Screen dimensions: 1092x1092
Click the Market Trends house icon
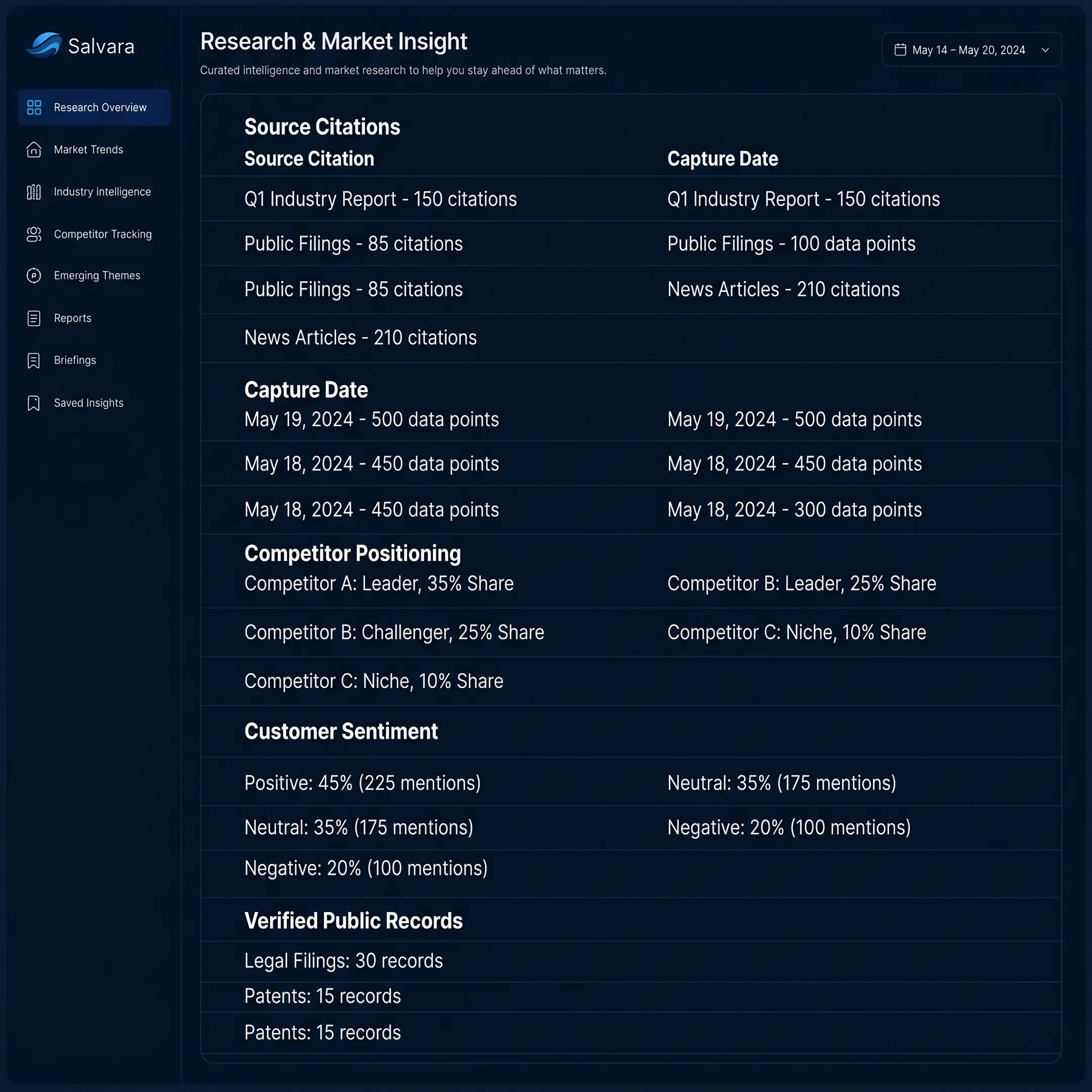click(34, 150)
